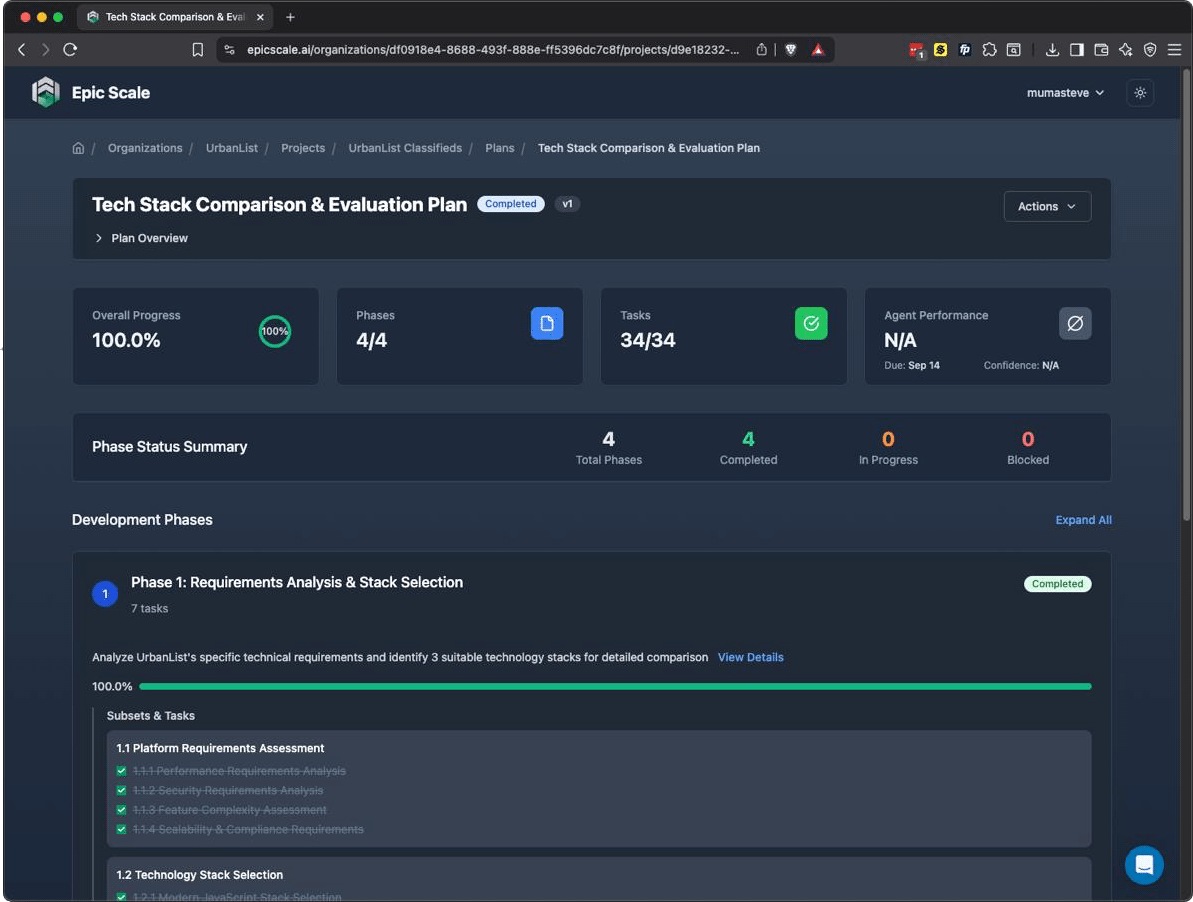Toggle task 1.1.2 Security Requirements Analysis checkbox
Image resolution: width=1193 pixels, height=902 pixels.
[x=121, y=791]
